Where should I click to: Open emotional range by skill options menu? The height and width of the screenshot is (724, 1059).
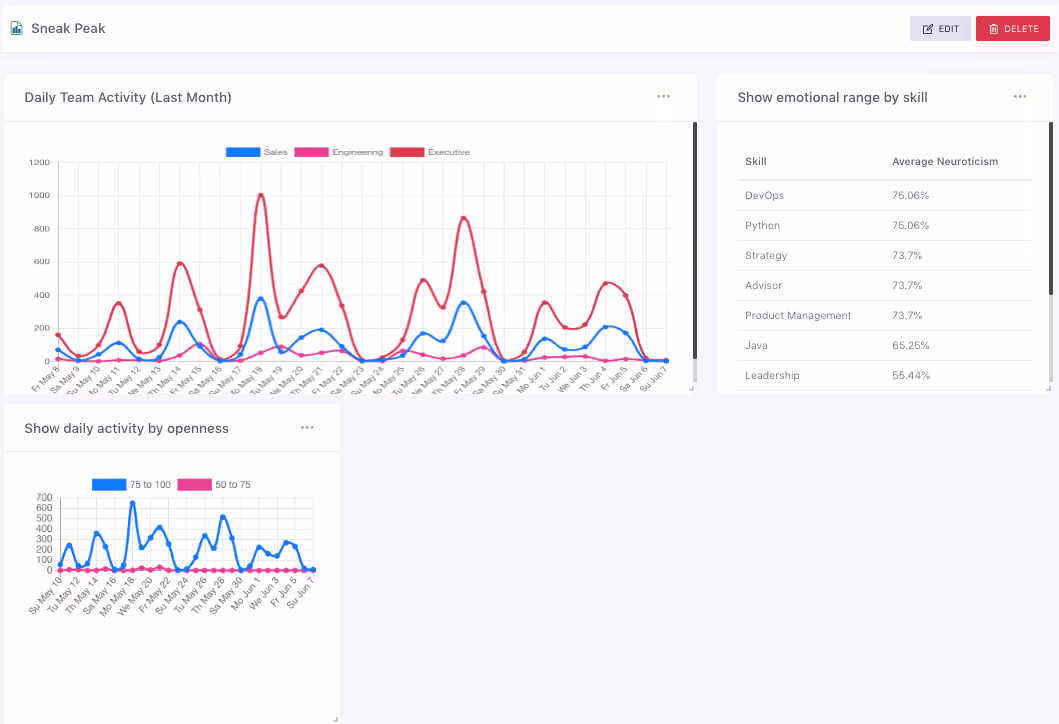click(1020, 97)
